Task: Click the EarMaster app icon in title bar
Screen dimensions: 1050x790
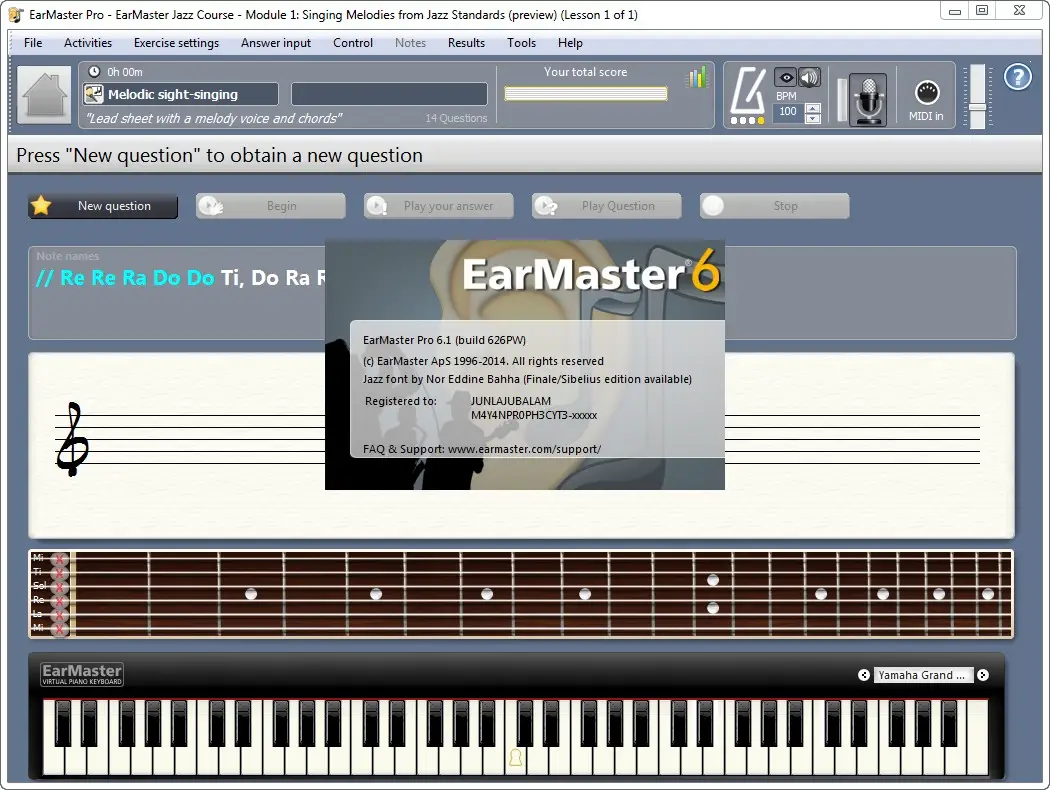Action: pos(15,15)
